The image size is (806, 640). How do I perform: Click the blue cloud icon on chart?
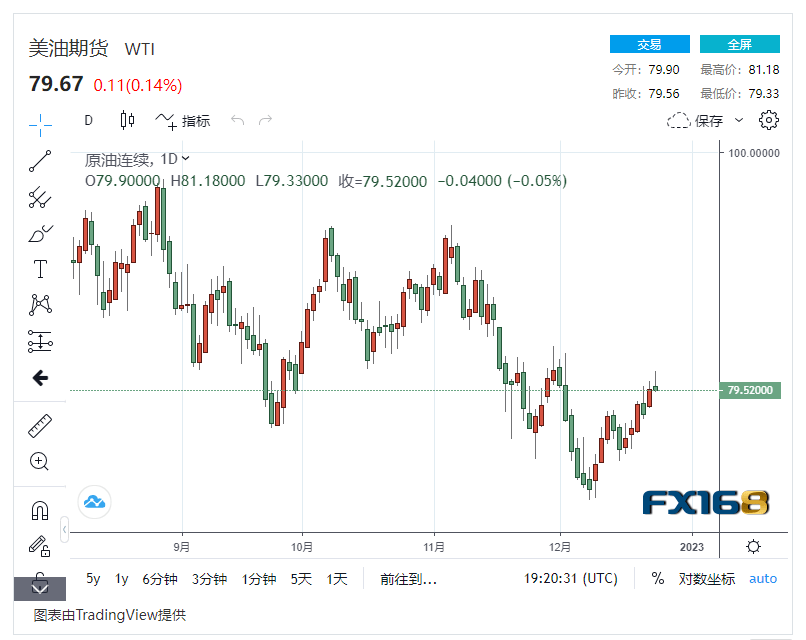point(95,501)
